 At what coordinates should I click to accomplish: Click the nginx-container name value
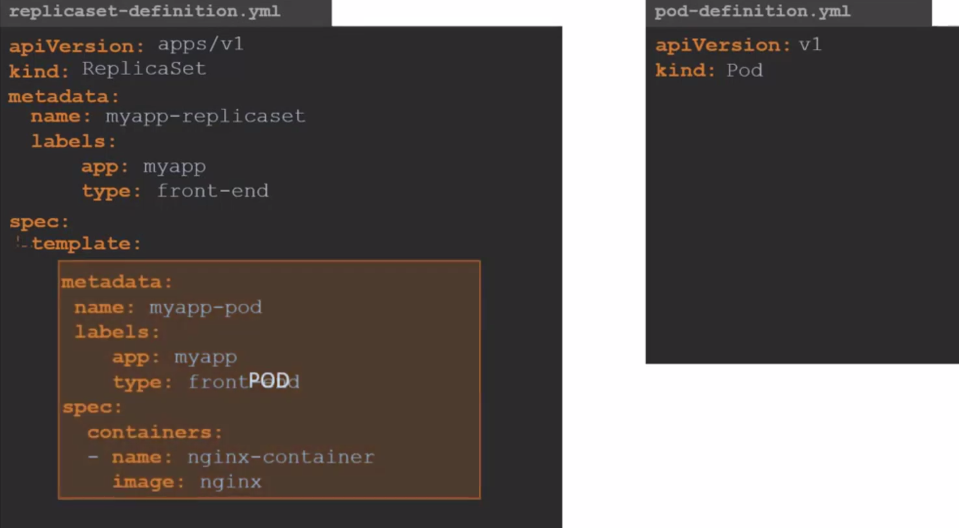(x=280, y=457)
